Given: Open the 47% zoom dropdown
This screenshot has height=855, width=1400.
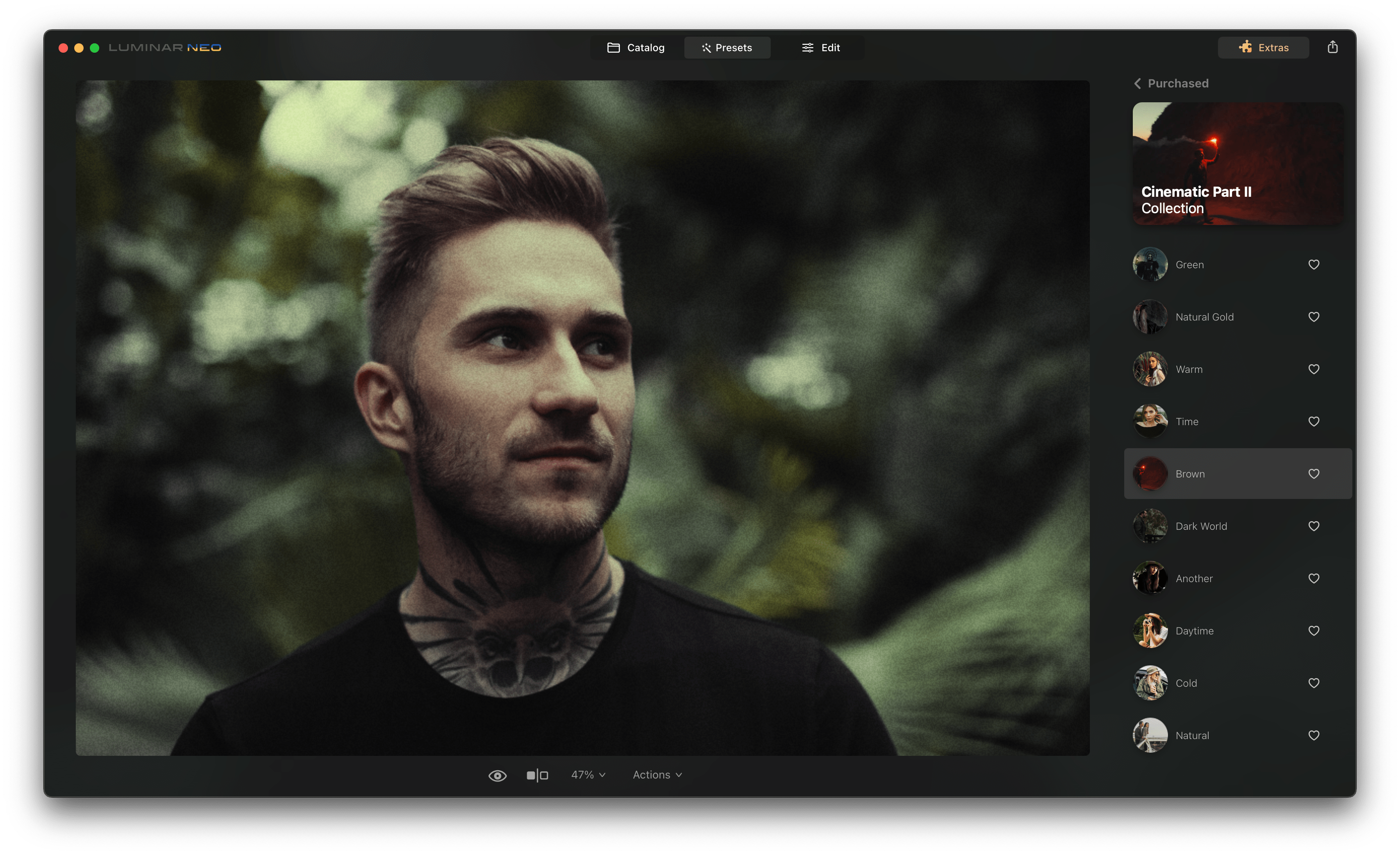Looking at the screenshot, I should click(x=588, y=775).
